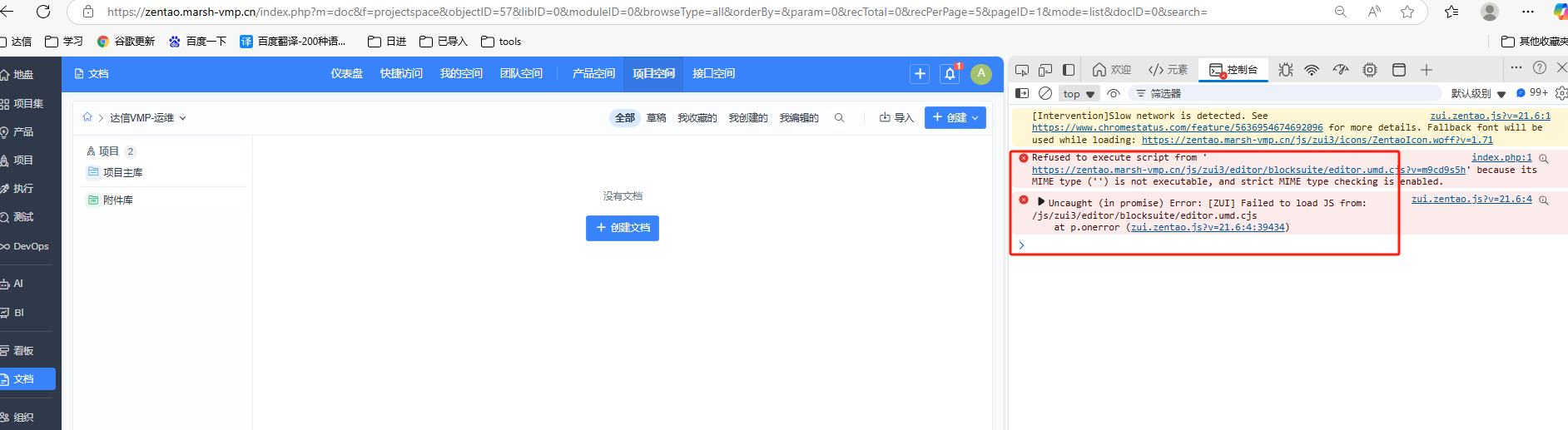Toggle DevTools activity bar dock icon
This screenshot has height=430, width=1568.
pos(1069,70)
